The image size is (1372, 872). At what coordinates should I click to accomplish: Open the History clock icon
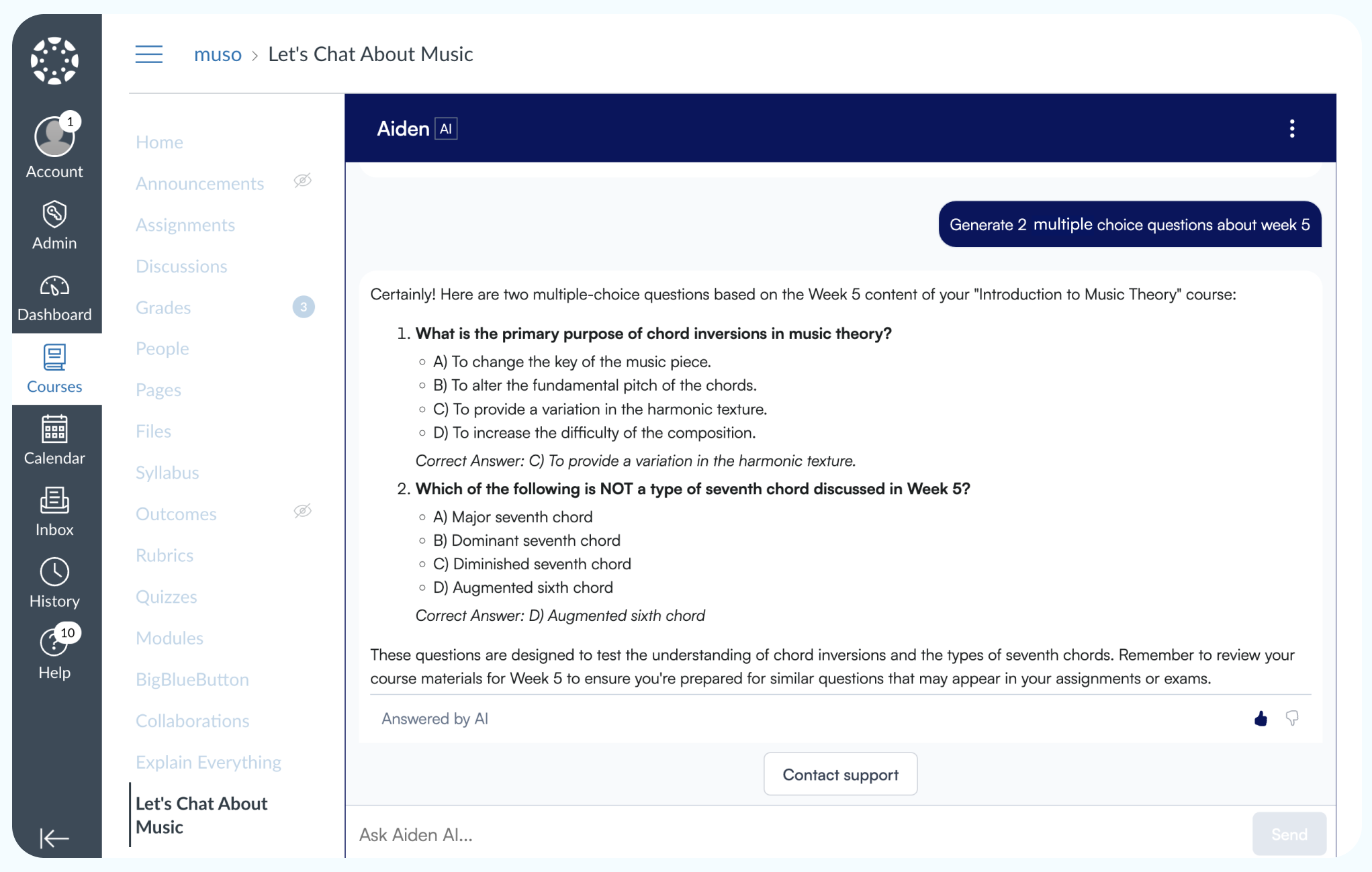pyautogui.click(x=54, y=573)
